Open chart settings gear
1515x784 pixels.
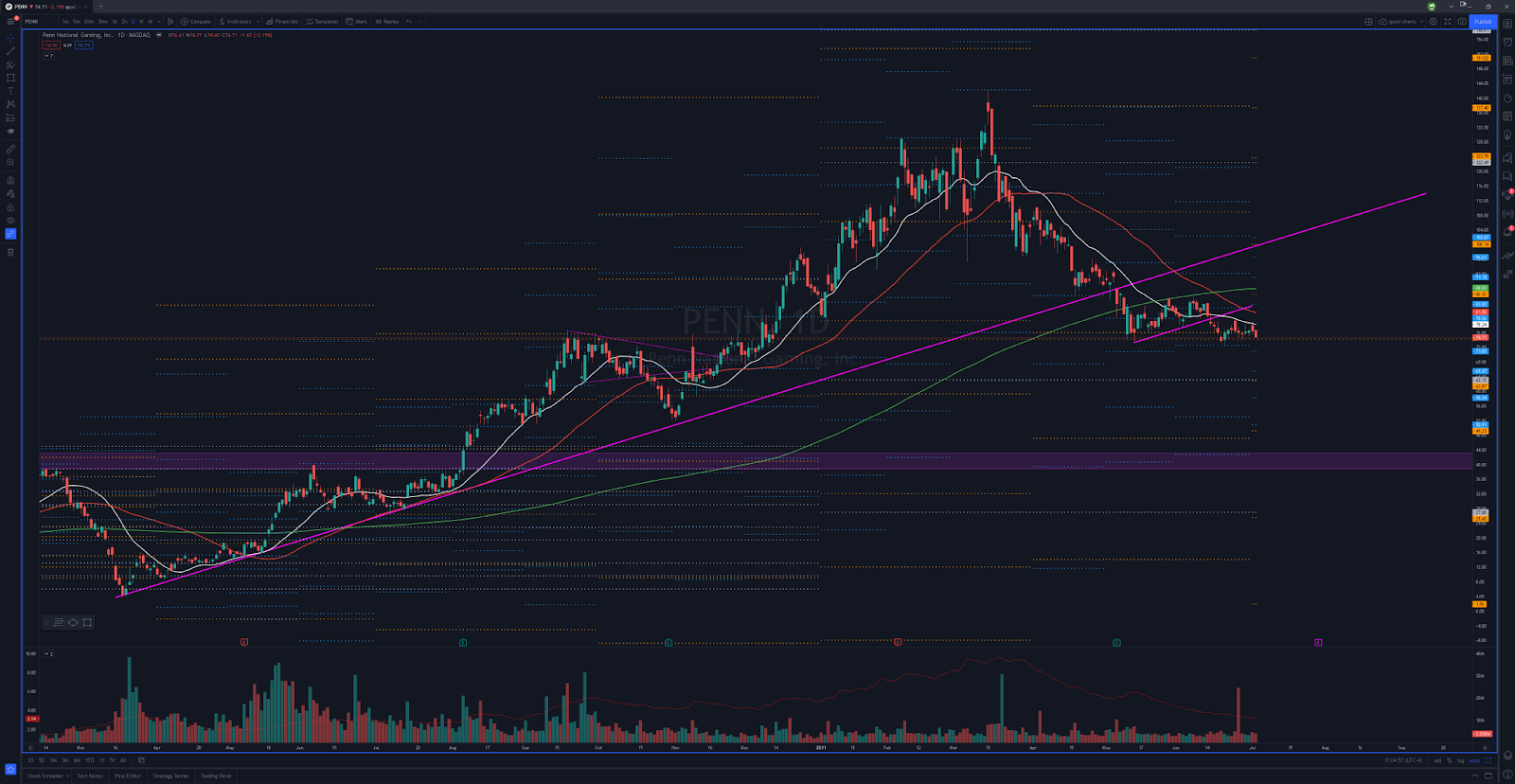point(1433,21)
